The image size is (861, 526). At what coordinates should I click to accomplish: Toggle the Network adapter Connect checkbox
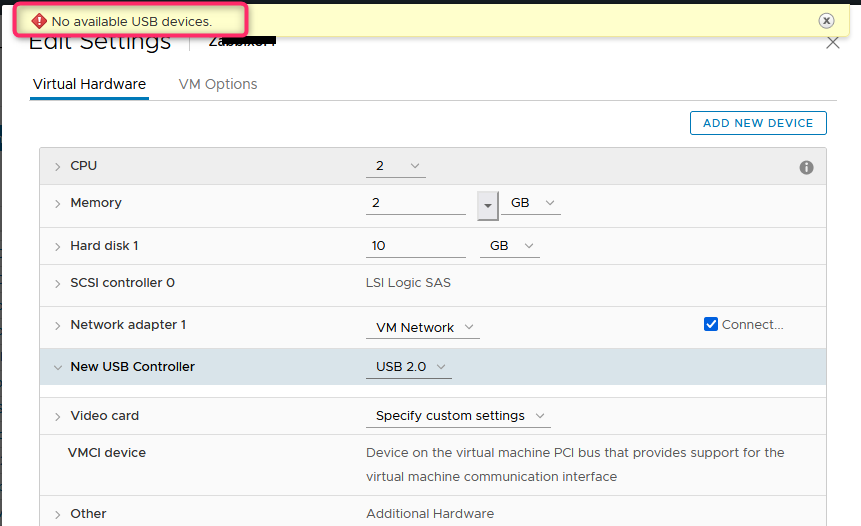point(711,324)
